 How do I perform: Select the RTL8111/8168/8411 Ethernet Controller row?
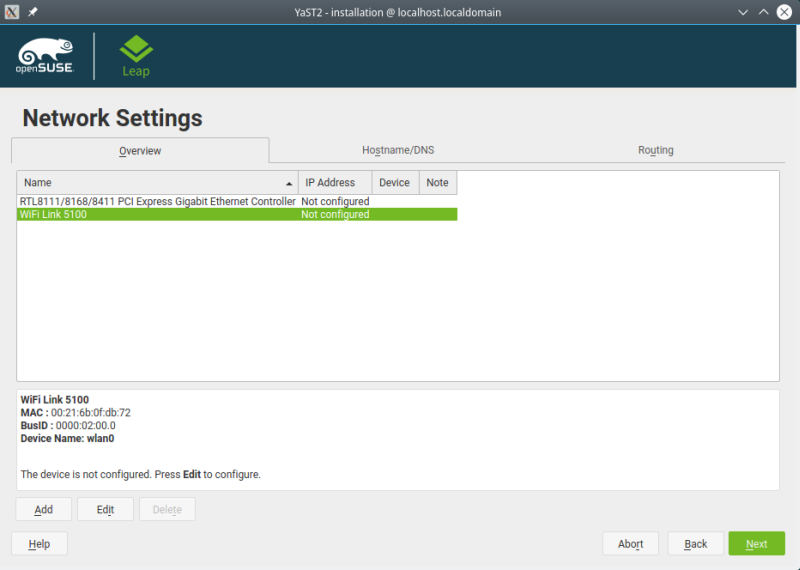(237, 202)
